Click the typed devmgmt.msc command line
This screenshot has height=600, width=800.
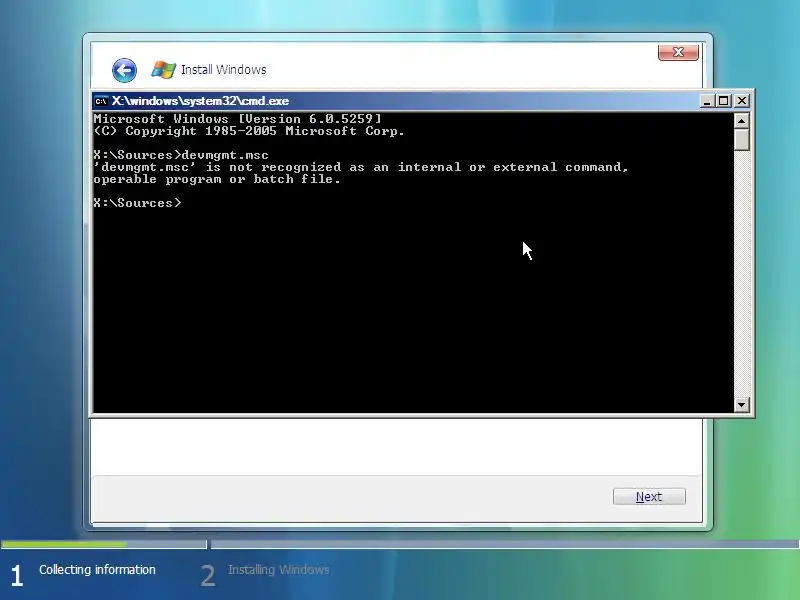coord(181,155)
